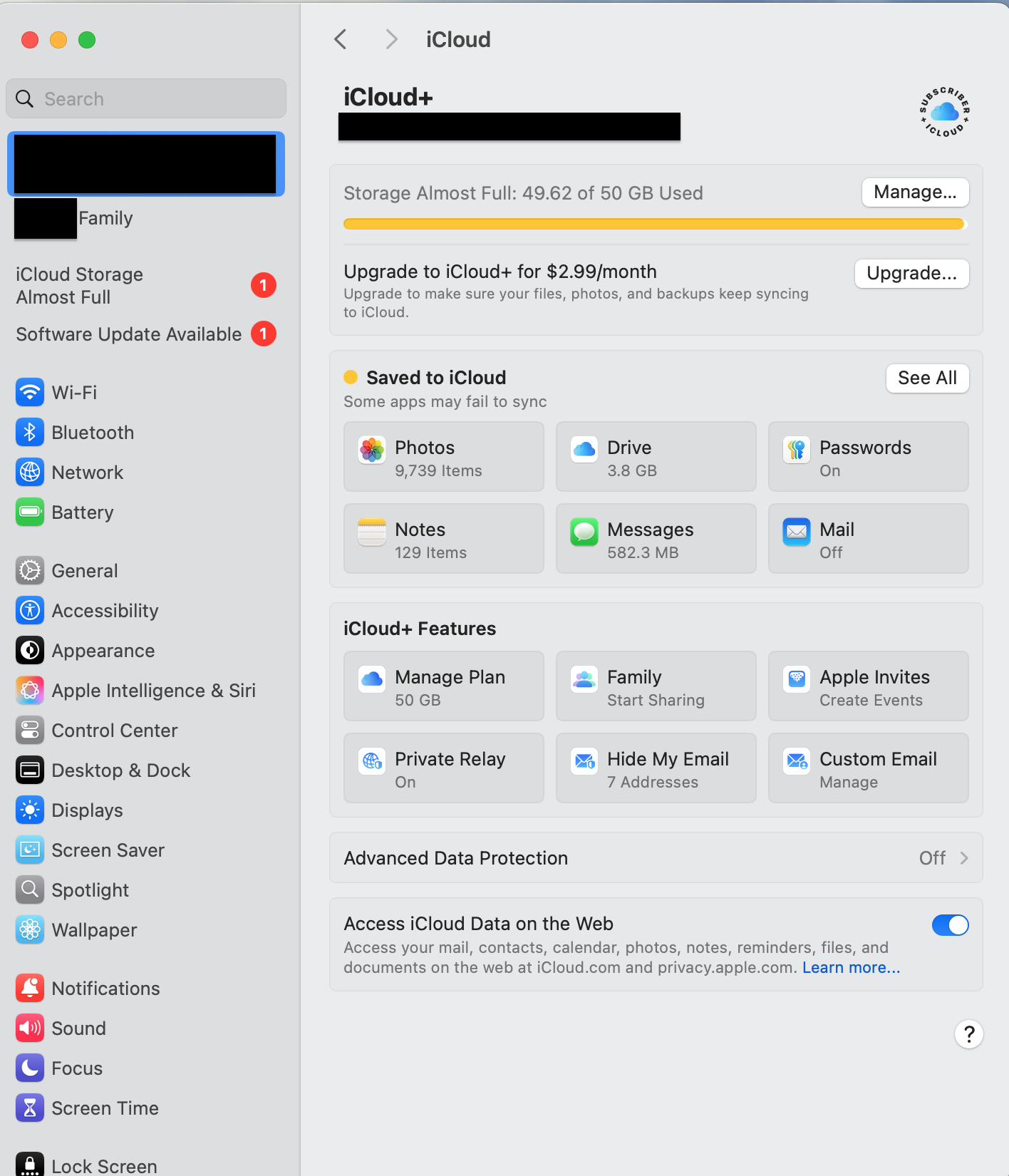Image resolution: width=1009 pixels, height=1176 pixels.
Task: Click the Search field
Action: pos(146,98)
